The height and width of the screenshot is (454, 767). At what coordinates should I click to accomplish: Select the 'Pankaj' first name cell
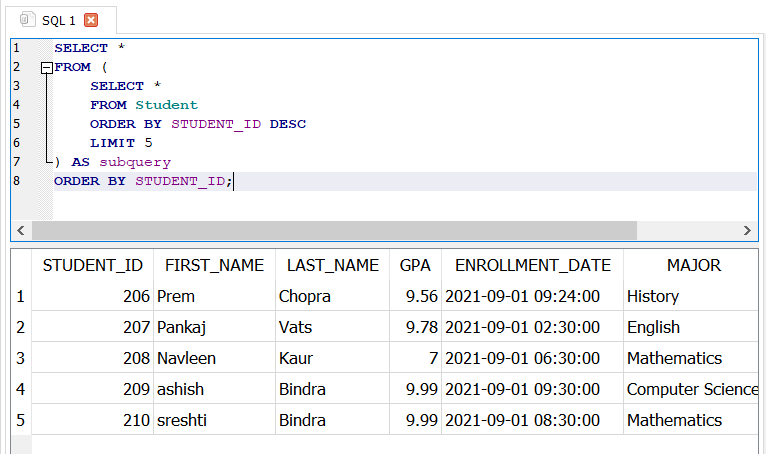(214, 327)
